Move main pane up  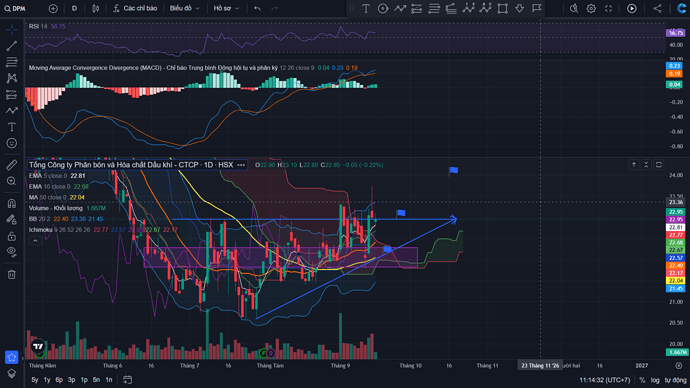coord(634,165)
